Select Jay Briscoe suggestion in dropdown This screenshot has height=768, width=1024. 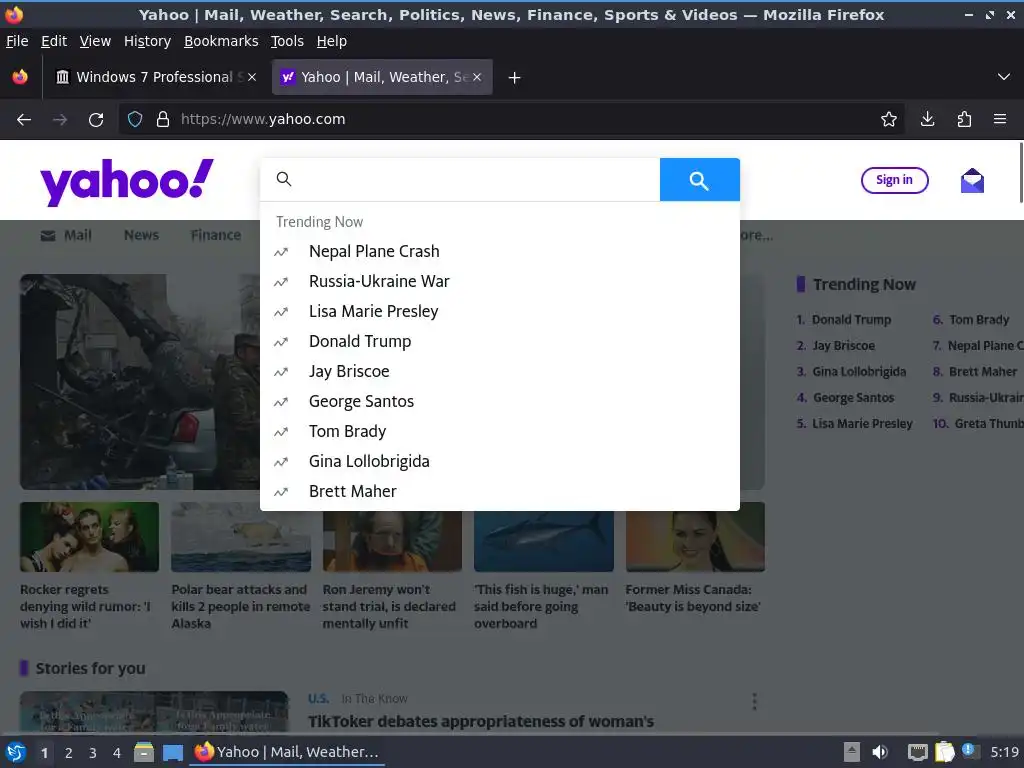coord(500,372)
